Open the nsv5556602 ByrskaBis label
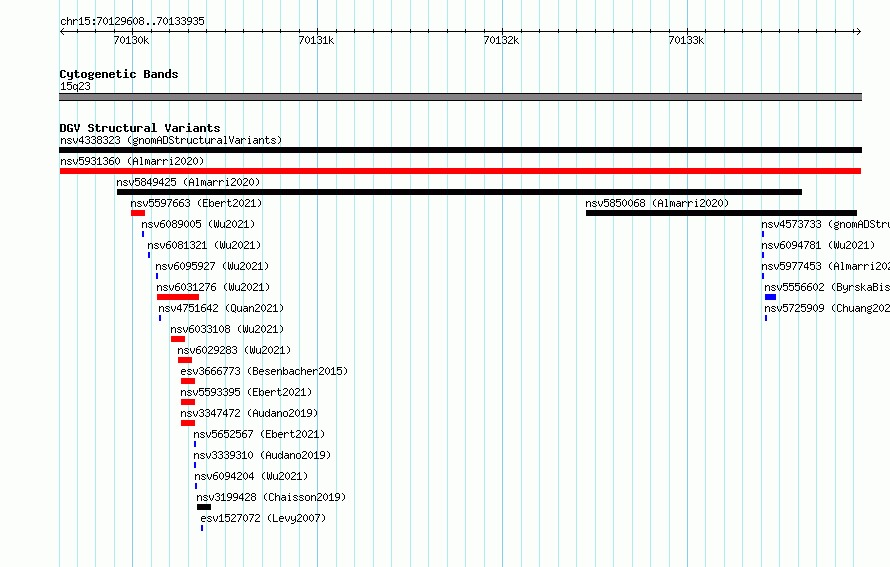890x567 pixels. pyautogui.click(x=827, y=287)
